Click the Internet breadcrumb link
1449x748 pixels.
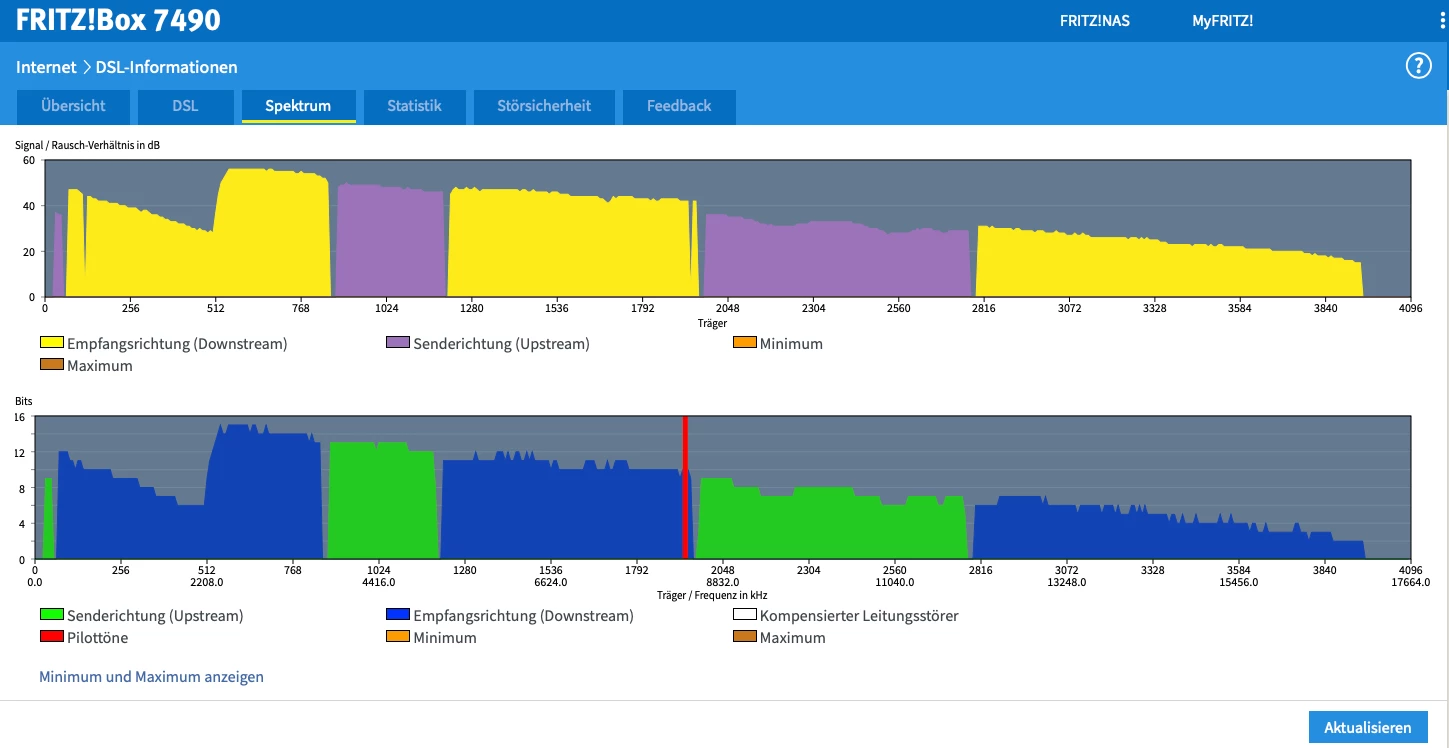click(x=46, y=67)
